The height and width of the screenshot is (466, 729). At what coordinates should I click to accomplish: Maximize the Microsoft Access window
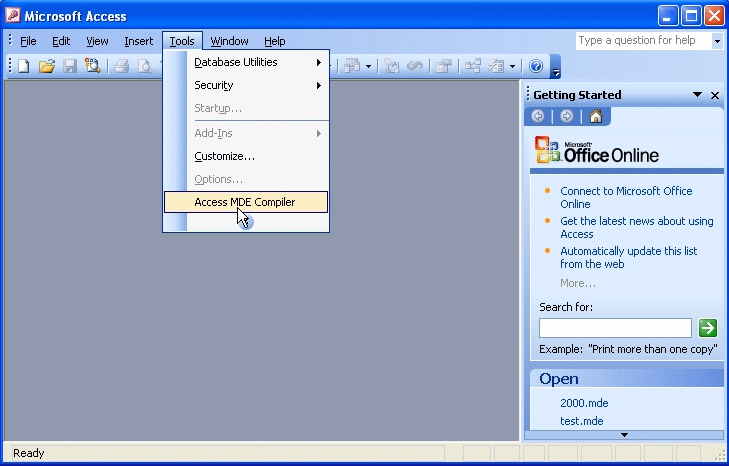click(691, 16)
